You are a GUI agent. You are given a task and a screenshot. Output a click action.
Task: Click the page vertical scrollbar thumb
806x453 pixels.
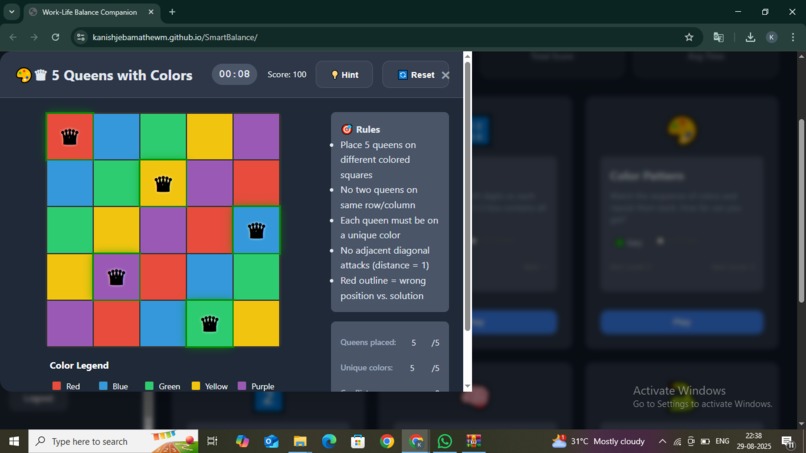[801, 211]
